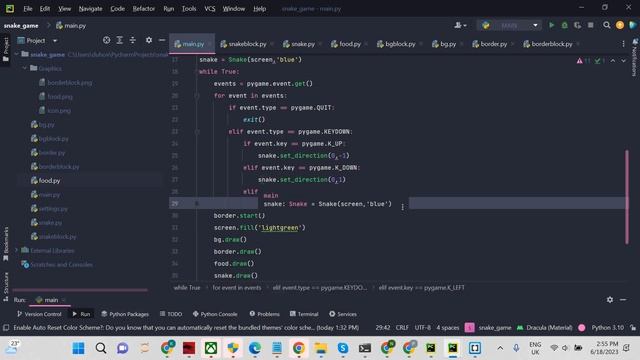Open Chrome from the taskbar
Image resolution: width=640 pixels, height=360 pixels.
(299, 348)
